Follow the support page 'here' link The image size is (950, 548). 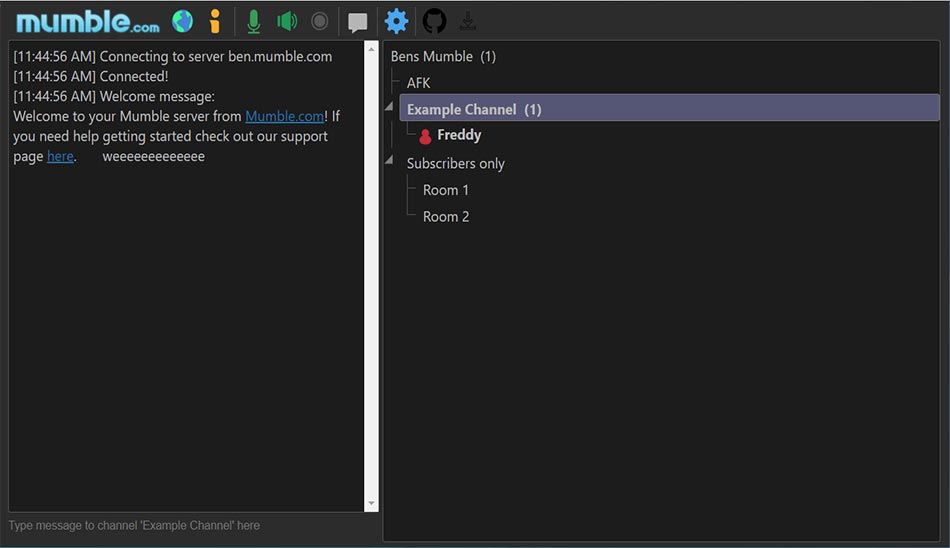60,156
